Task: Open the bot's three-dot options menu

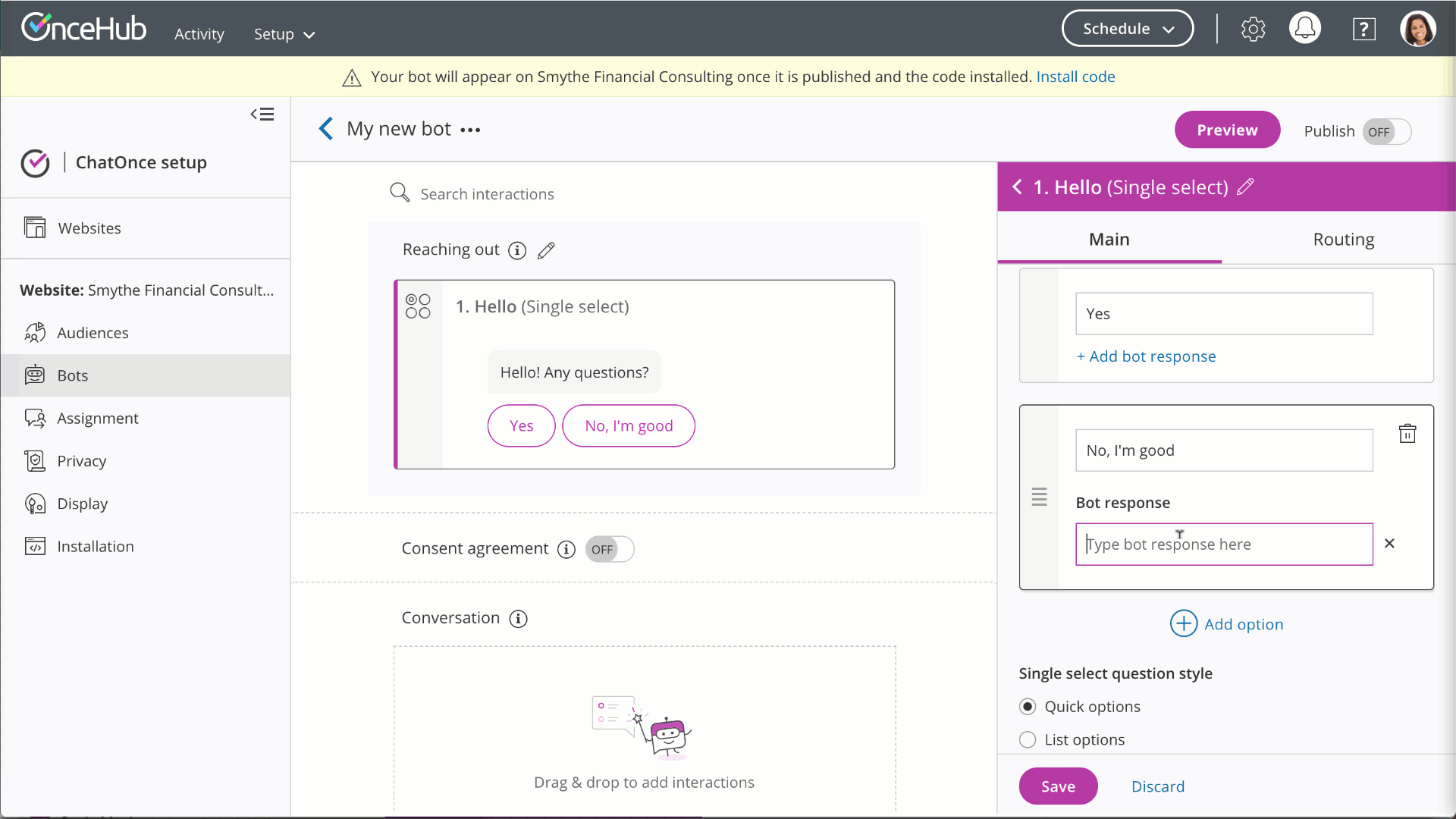Action: [470, 130]
